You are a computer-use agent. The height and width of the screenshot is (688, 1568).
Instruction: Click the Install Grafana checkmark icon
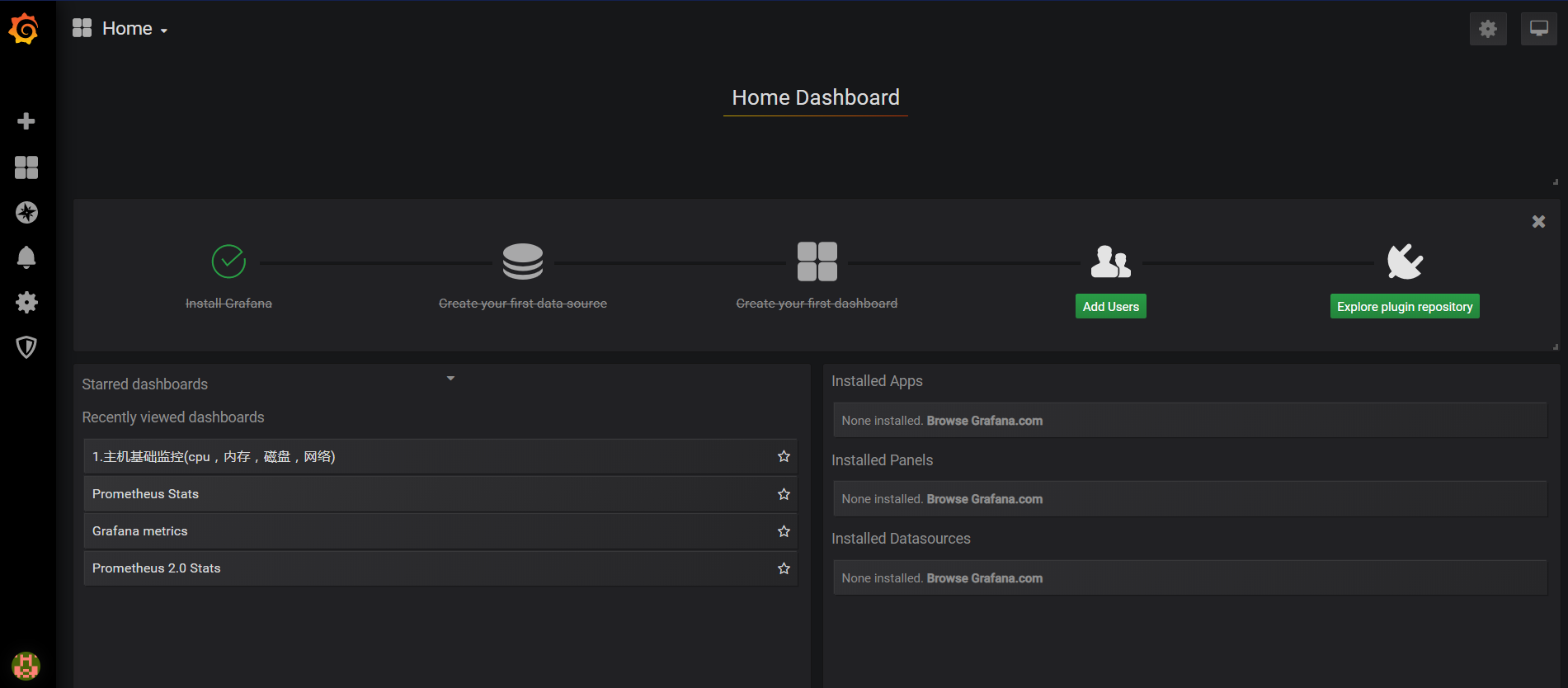tap(228, 262)
